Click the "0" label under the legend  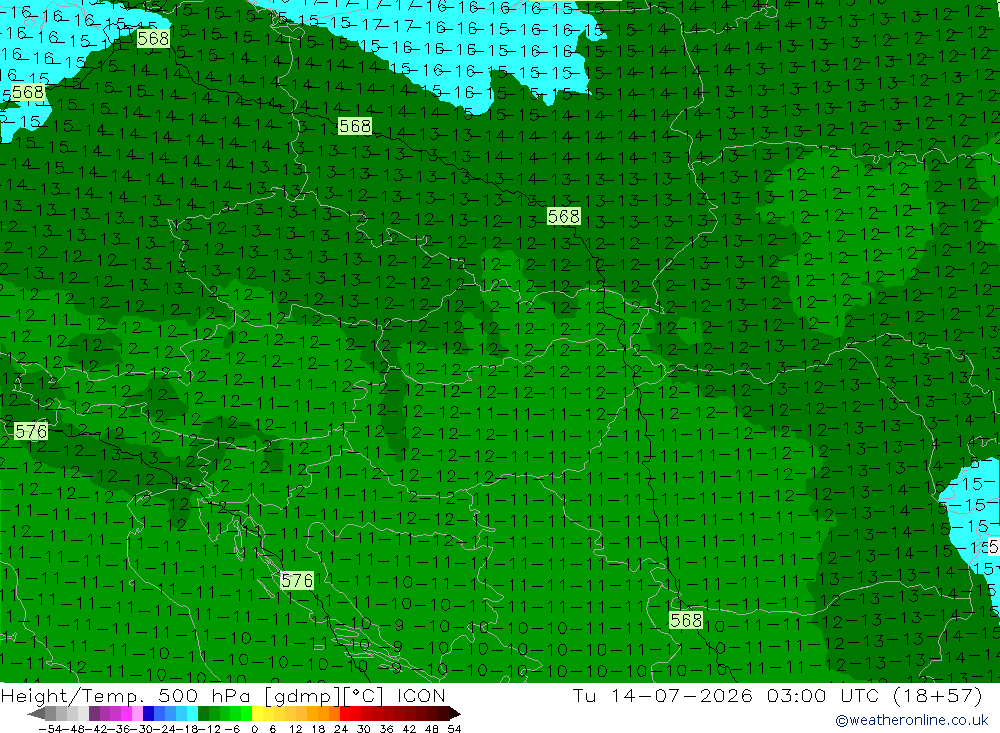click(254, 729)
